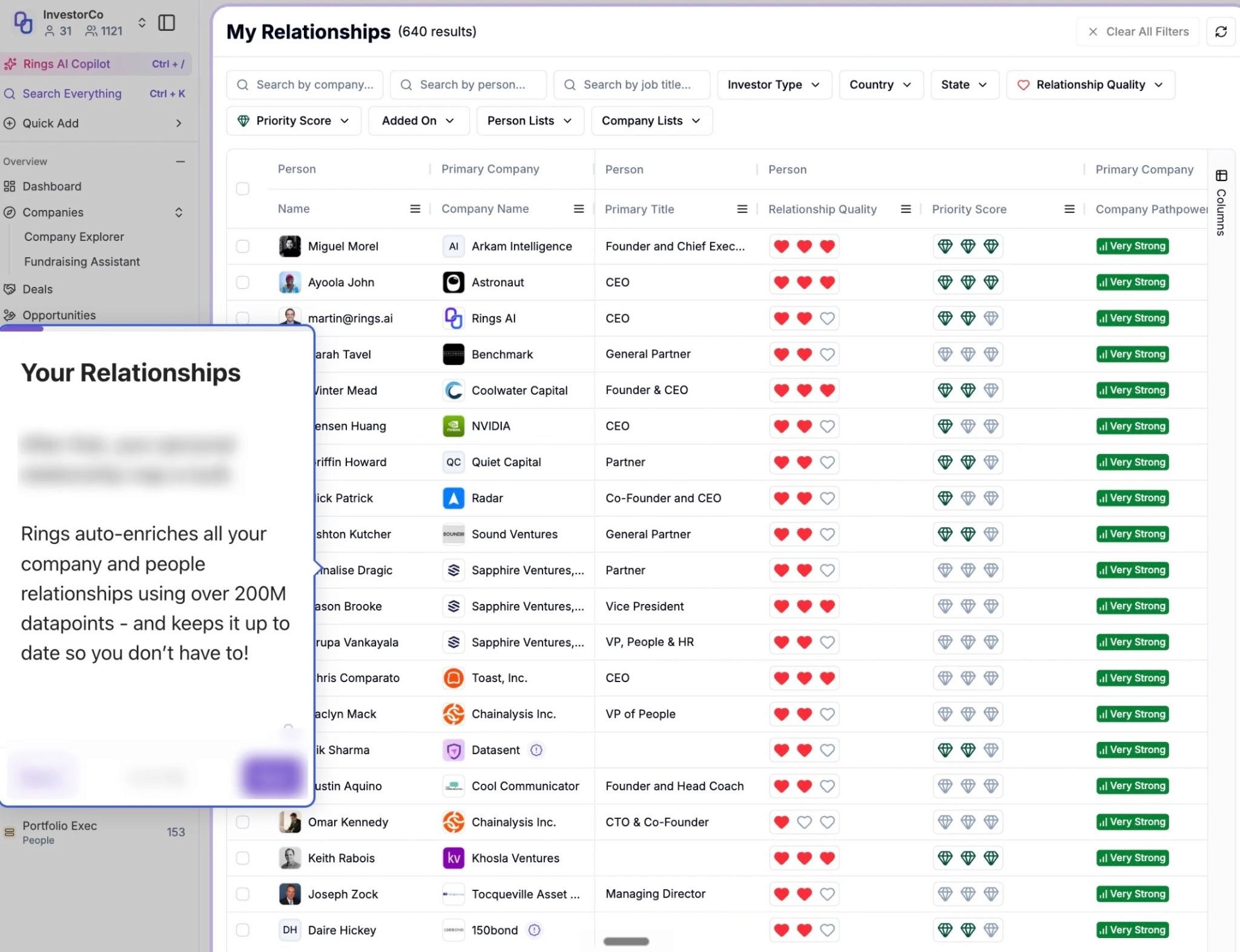Image resolution: width=1240 pixels, height=952 pixels.
Task: Expand the Quick Add menu
Action: coord(179,123)
